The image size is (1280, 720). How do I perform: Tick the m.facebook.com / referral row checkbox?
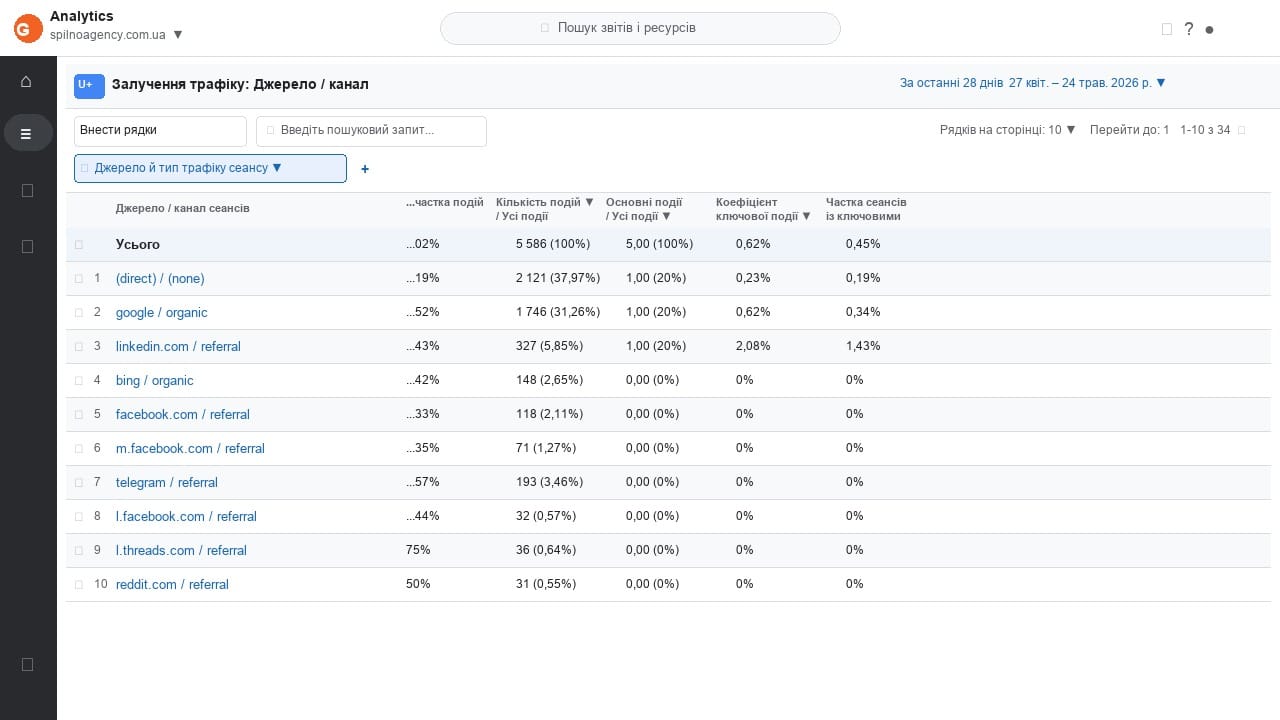click(x=79, y=448)
